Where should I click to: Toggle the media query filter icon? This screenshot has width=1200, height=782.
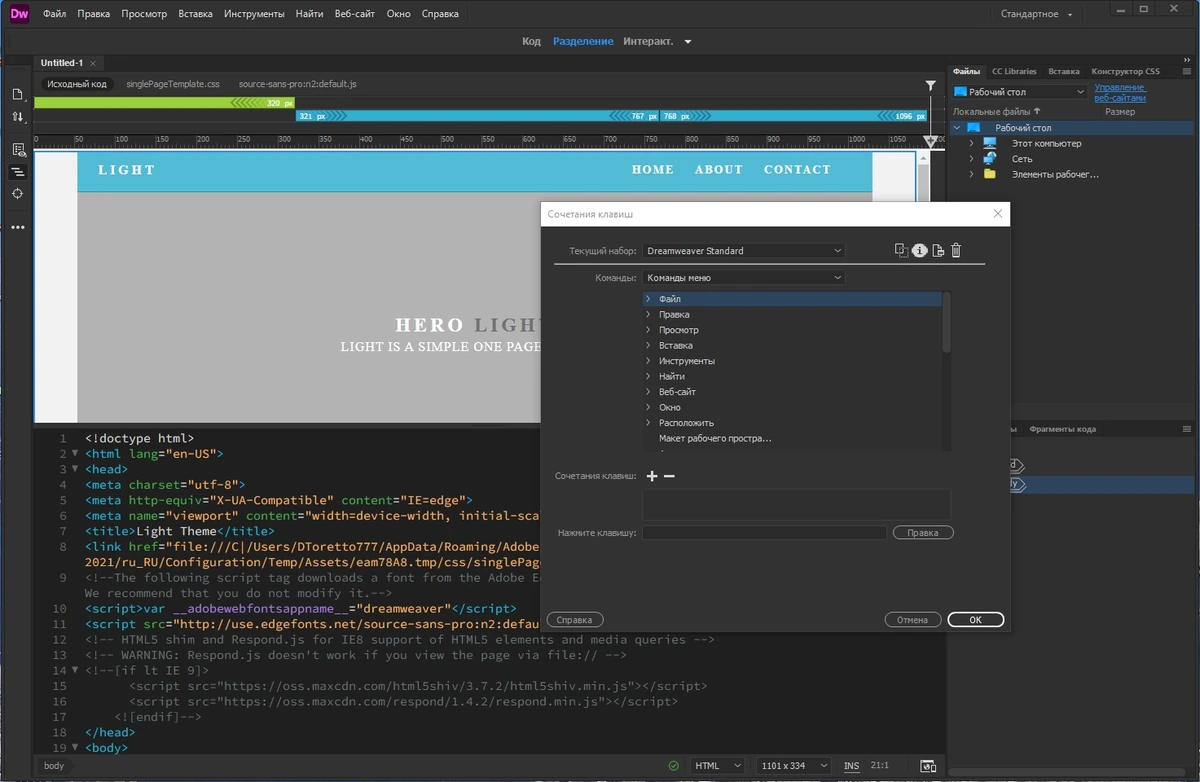pyautogui.click(x=930, y=85)
